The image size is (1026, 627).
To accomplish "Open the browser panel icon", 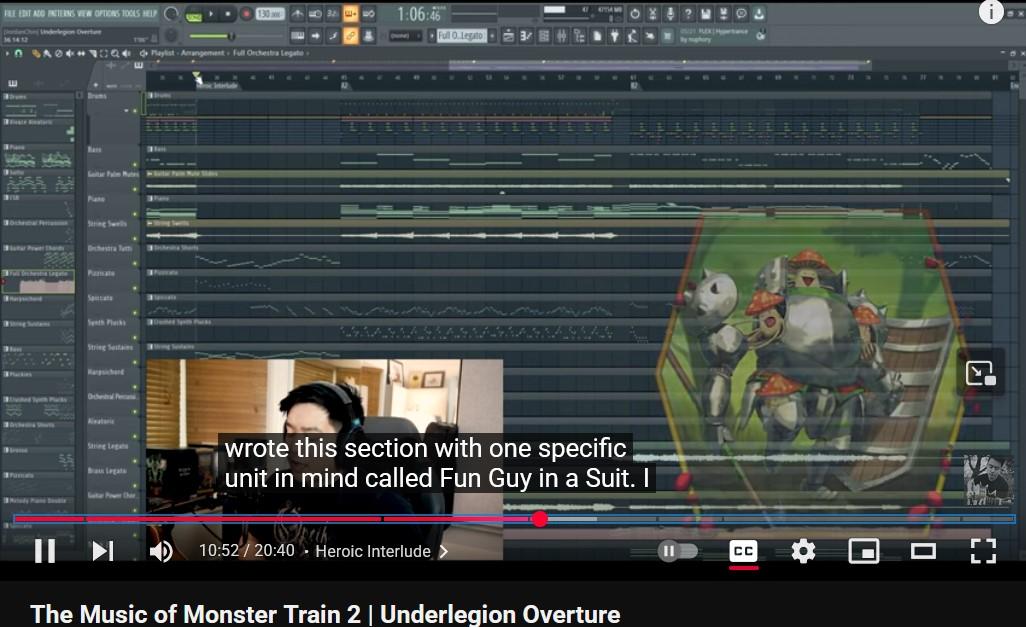I will pyautogui.click(x=580, y=35).
